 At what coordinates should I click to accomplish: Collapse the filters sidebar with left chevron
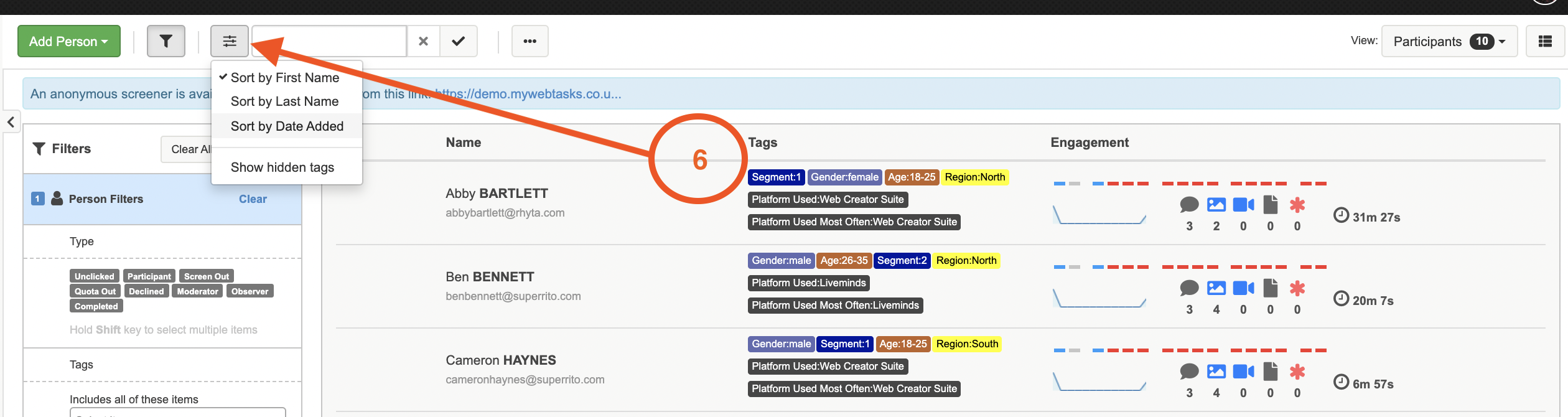11,122
